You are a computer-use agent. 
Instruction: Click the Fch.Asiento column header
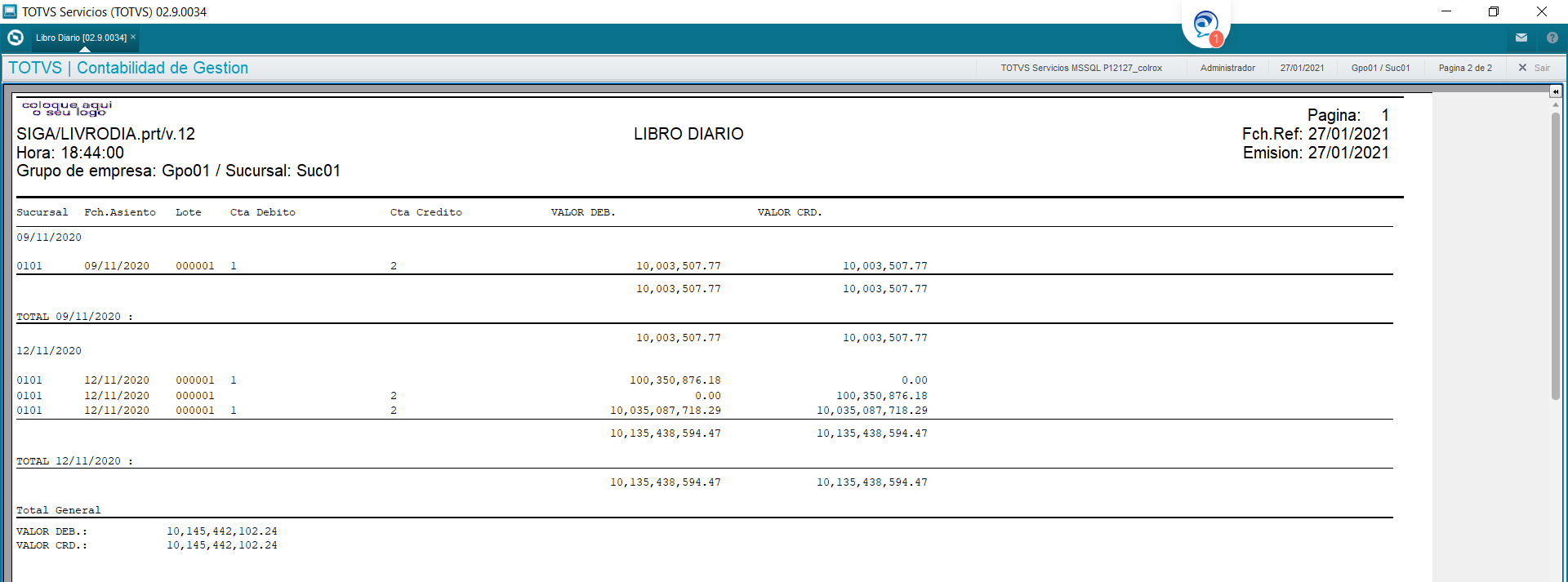(120, 212)
